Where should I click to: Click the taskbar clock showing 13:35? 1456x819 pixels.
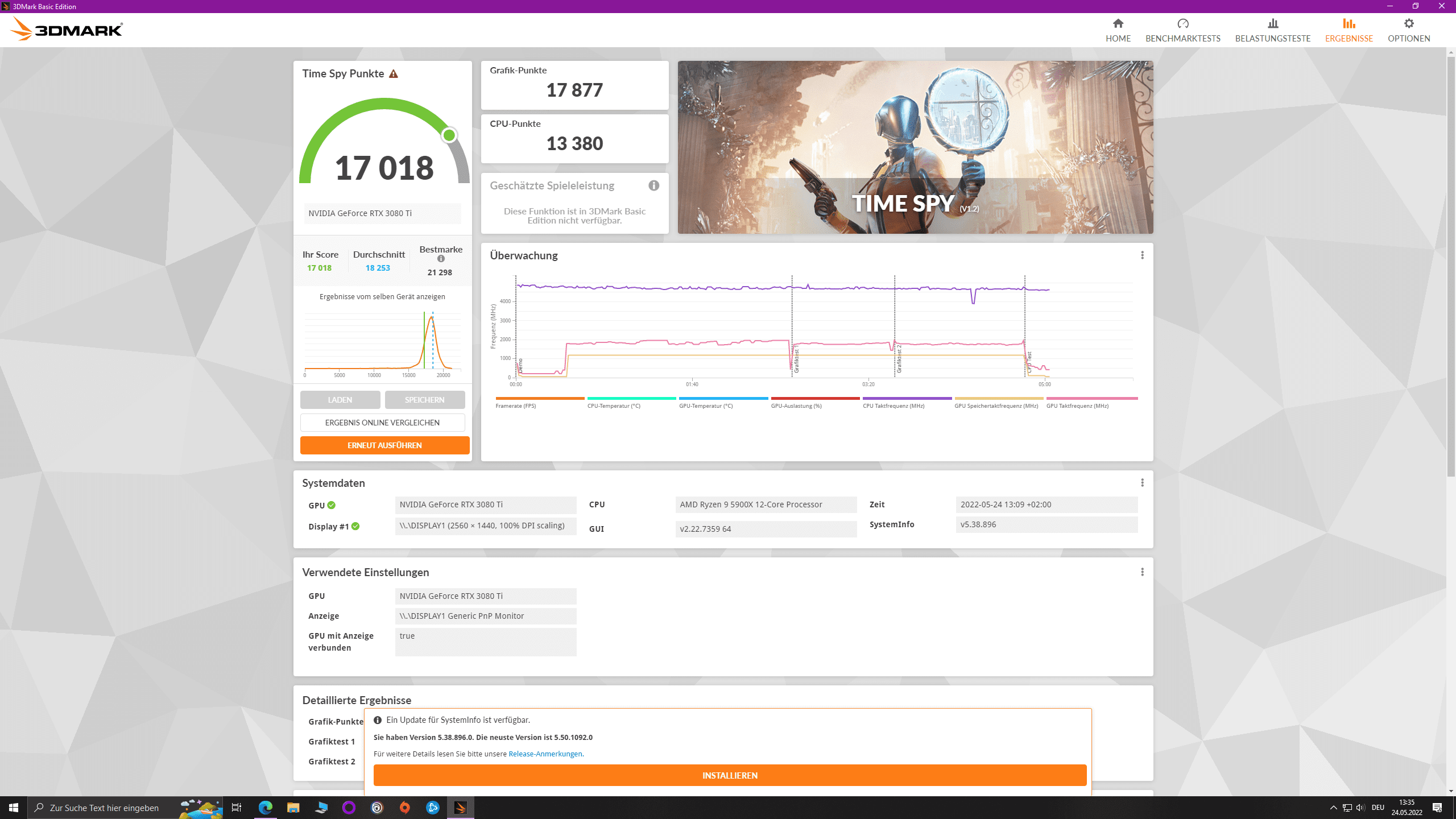[1407, 808]
